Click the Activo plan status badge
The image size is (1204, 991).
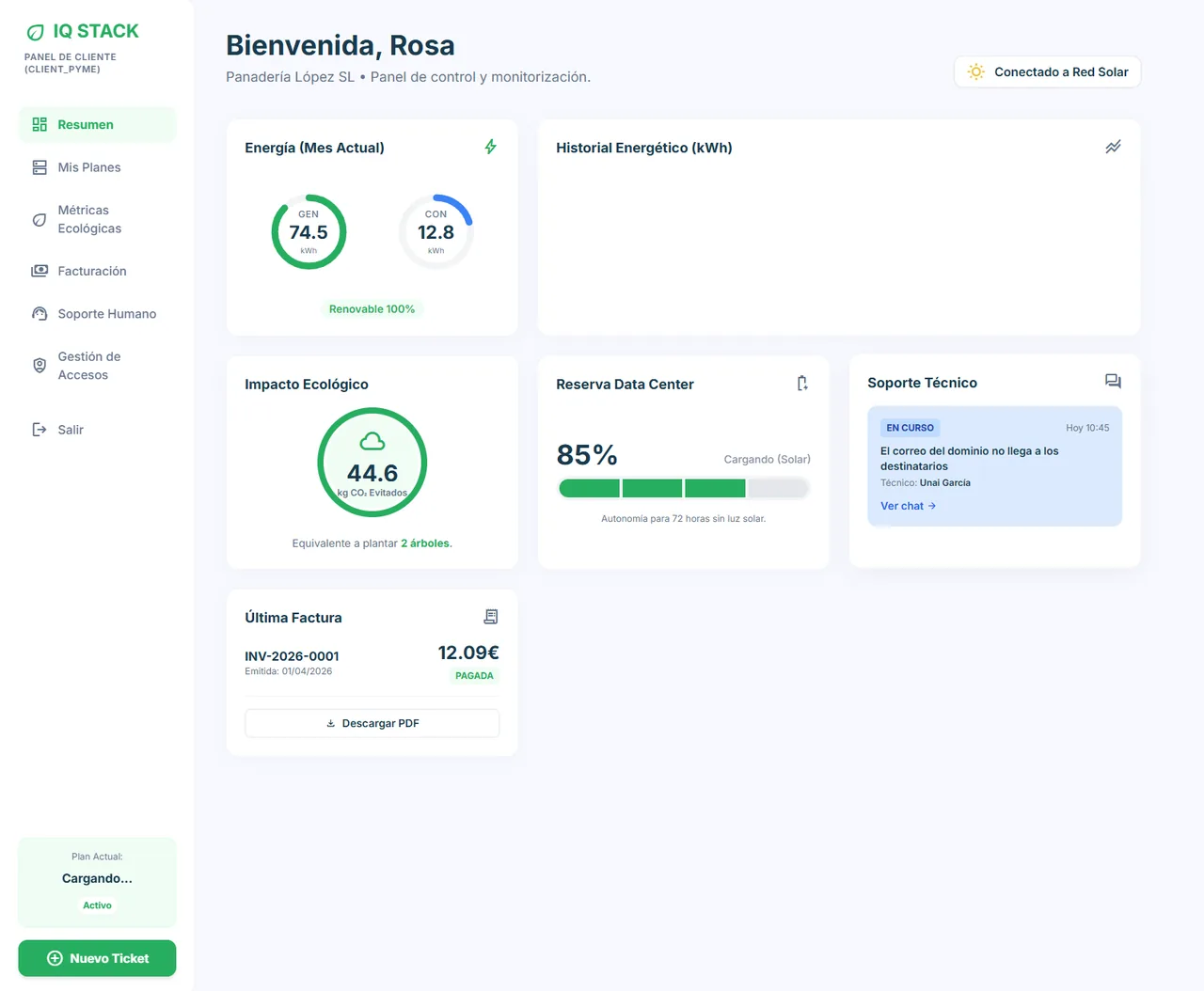[97, 905]
